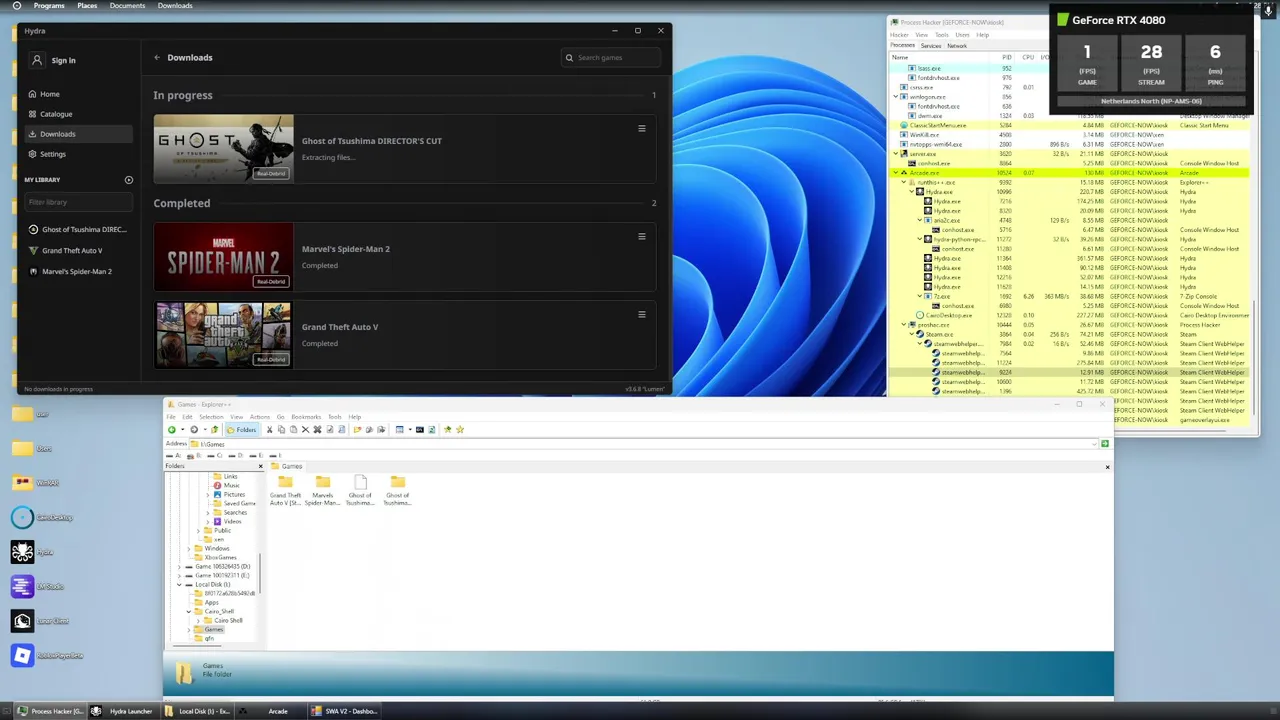This screenshot has height=720, width=1280.
Task: Switch to Services tab in Process Hacker
Action: point(931,46)
